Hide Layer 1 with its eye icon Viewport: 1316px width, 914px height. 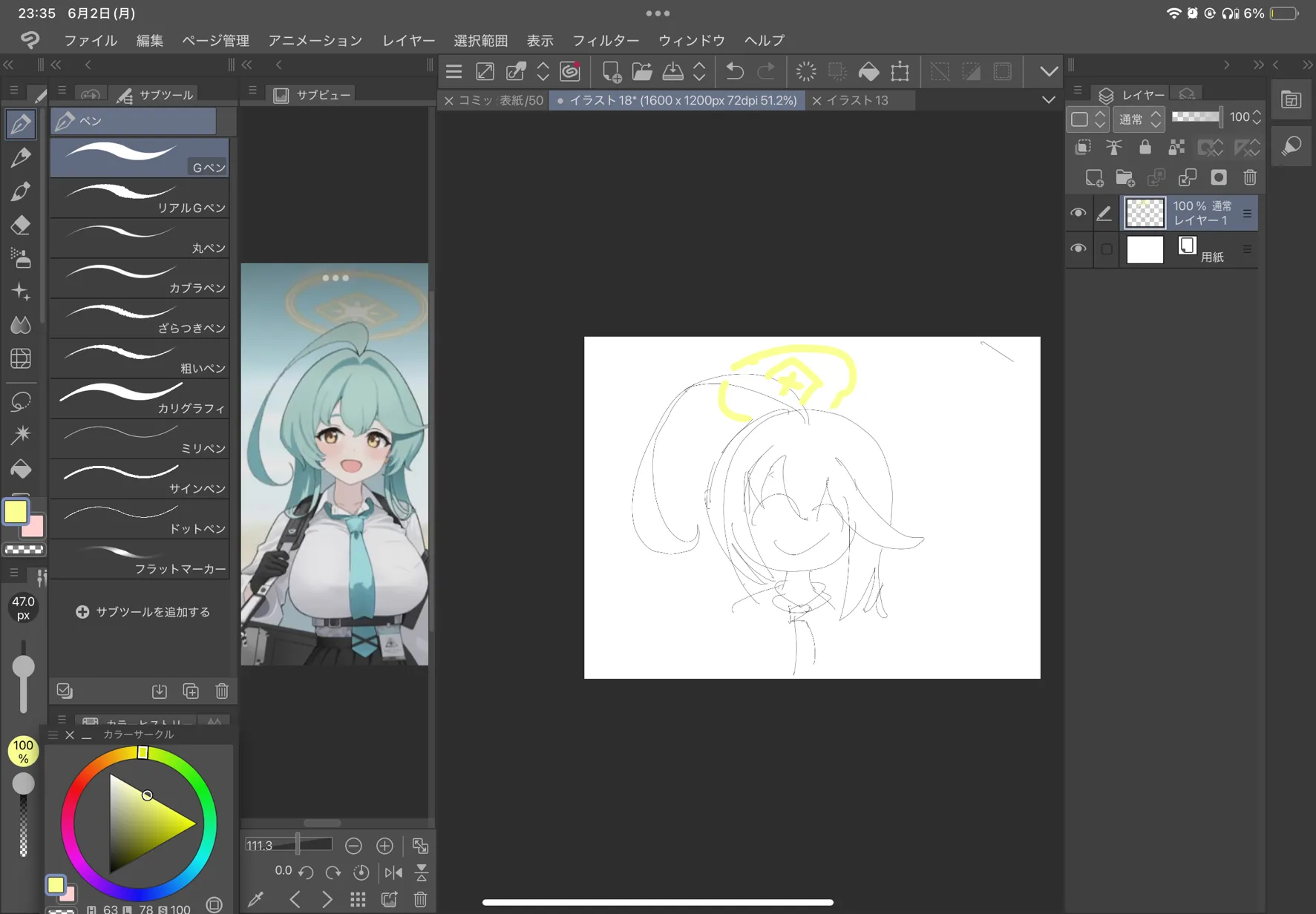tap(1078, 213)
